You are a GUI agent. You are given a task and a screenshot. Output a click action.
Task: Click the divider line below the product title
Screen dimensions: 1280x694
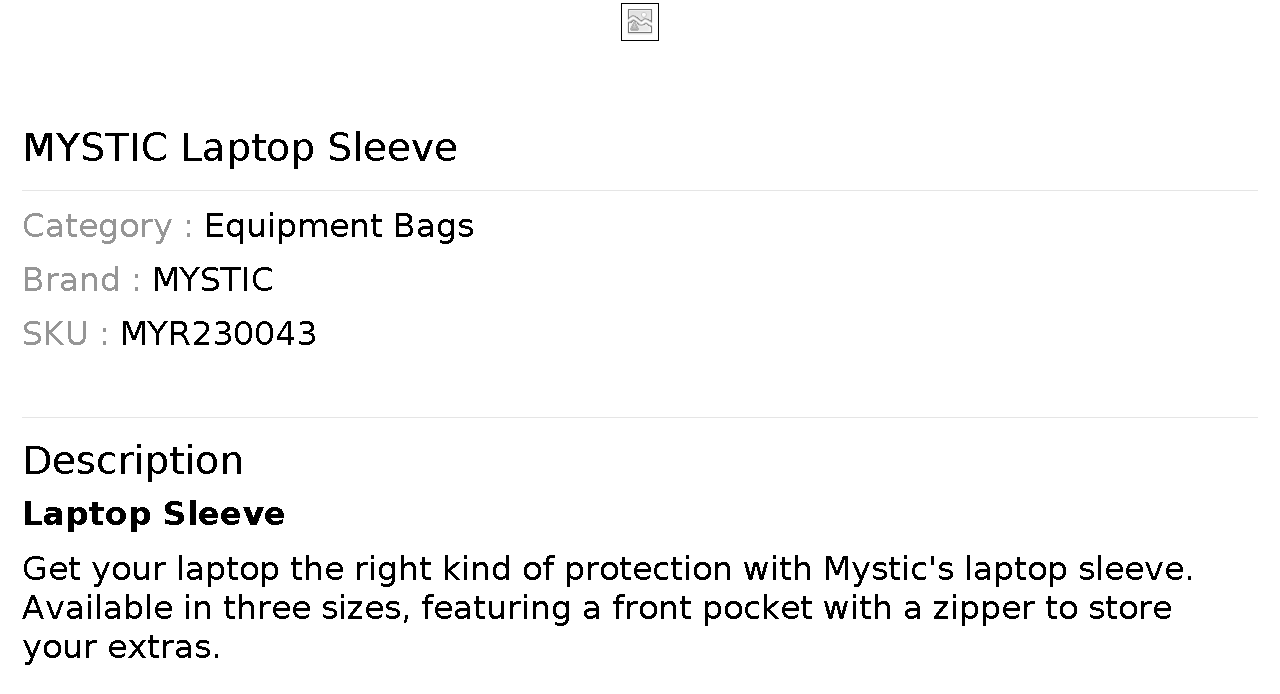[640, 190]
